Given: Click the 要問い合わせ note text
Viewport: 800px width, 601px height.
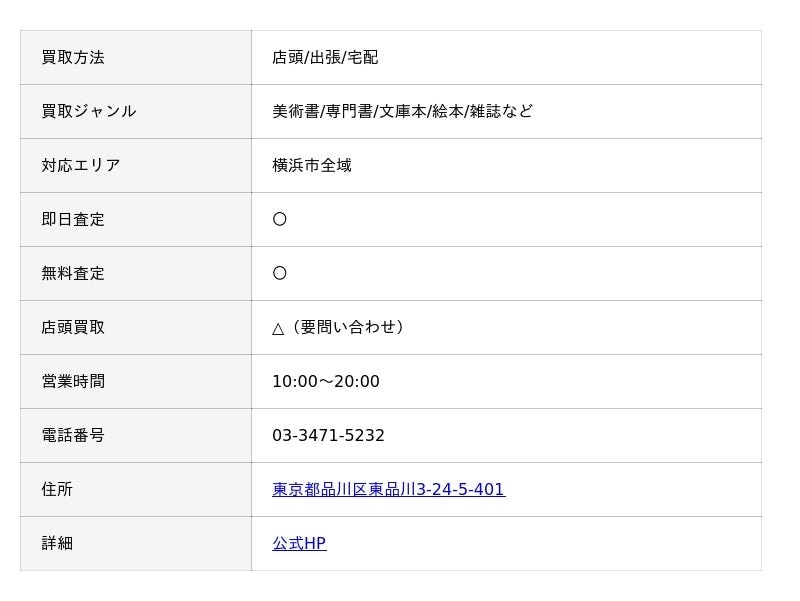Looking at the screenshot, I should coord(348,327).
